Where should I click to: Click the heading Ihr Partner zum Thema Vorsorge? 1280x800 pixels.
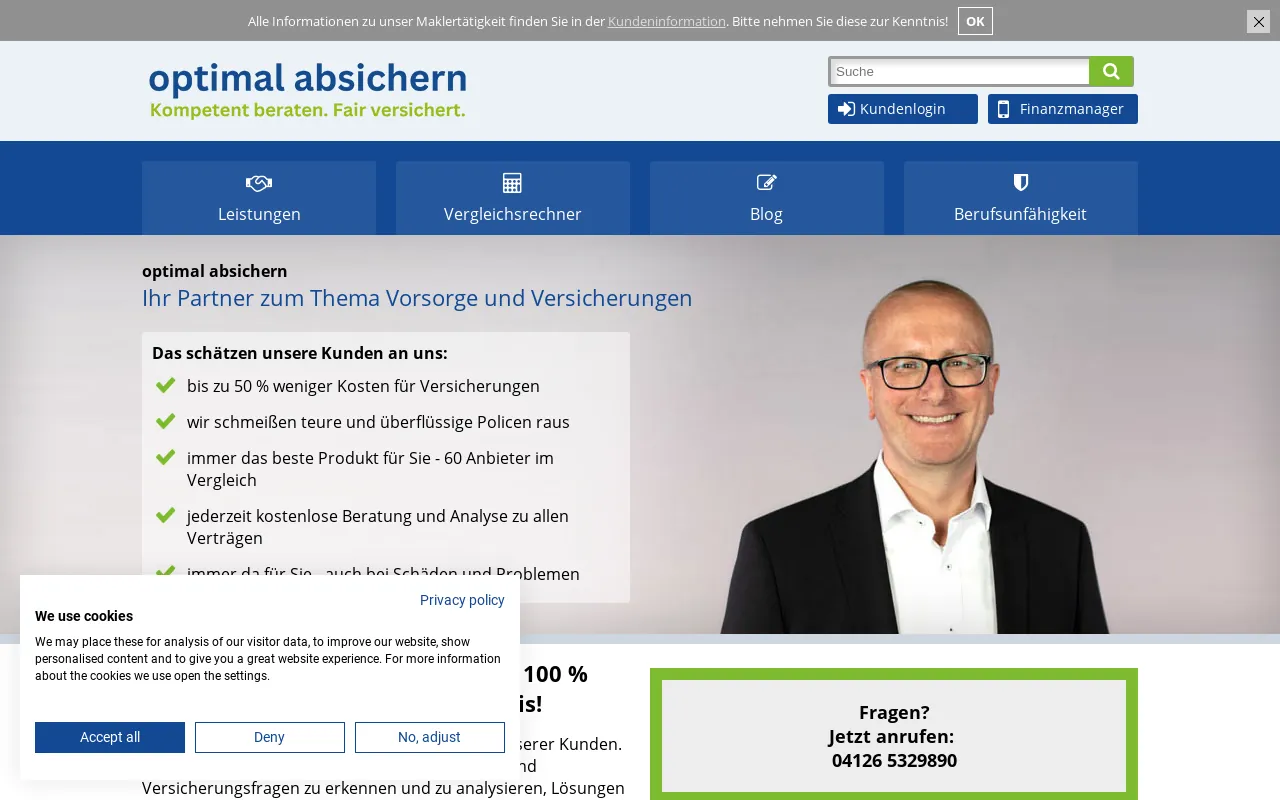tap(417, 298)
